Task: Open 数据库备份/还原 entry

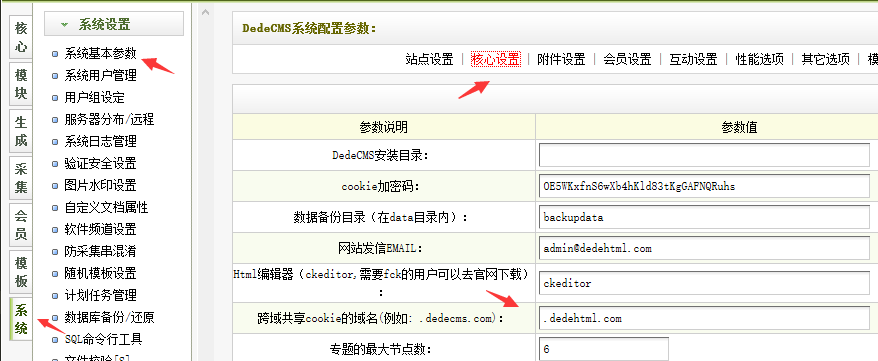Action: pyautogui.click(x=109, y=317)
